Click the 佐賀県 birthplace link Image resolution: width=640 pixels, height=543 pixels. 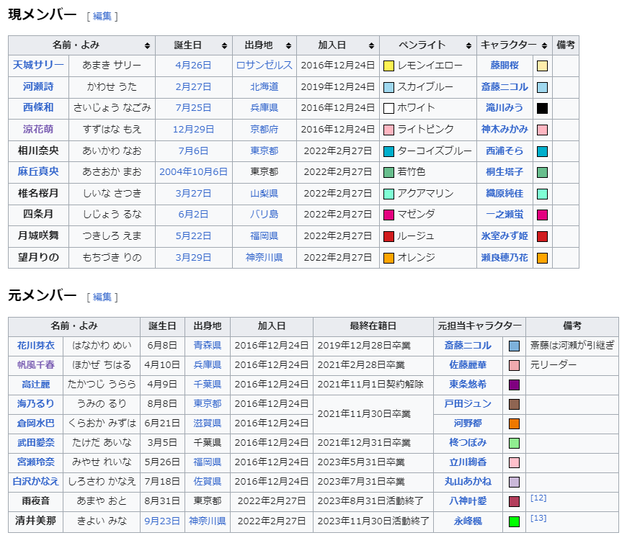pyautogui.click(x=207, y=481)
